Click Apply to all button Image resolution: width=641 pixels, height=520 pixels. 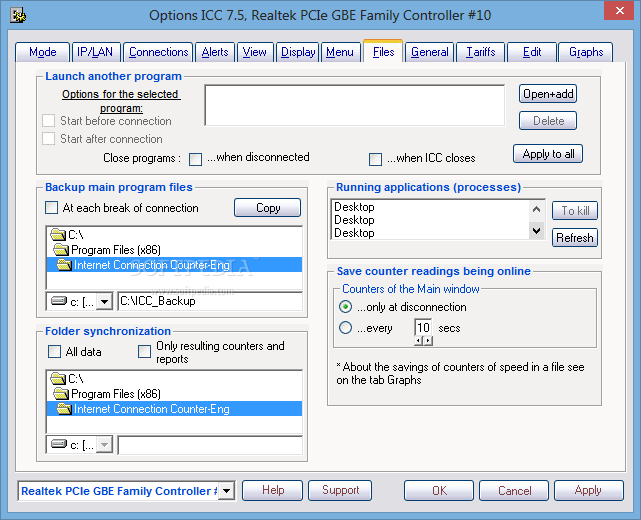pos(548,154)
